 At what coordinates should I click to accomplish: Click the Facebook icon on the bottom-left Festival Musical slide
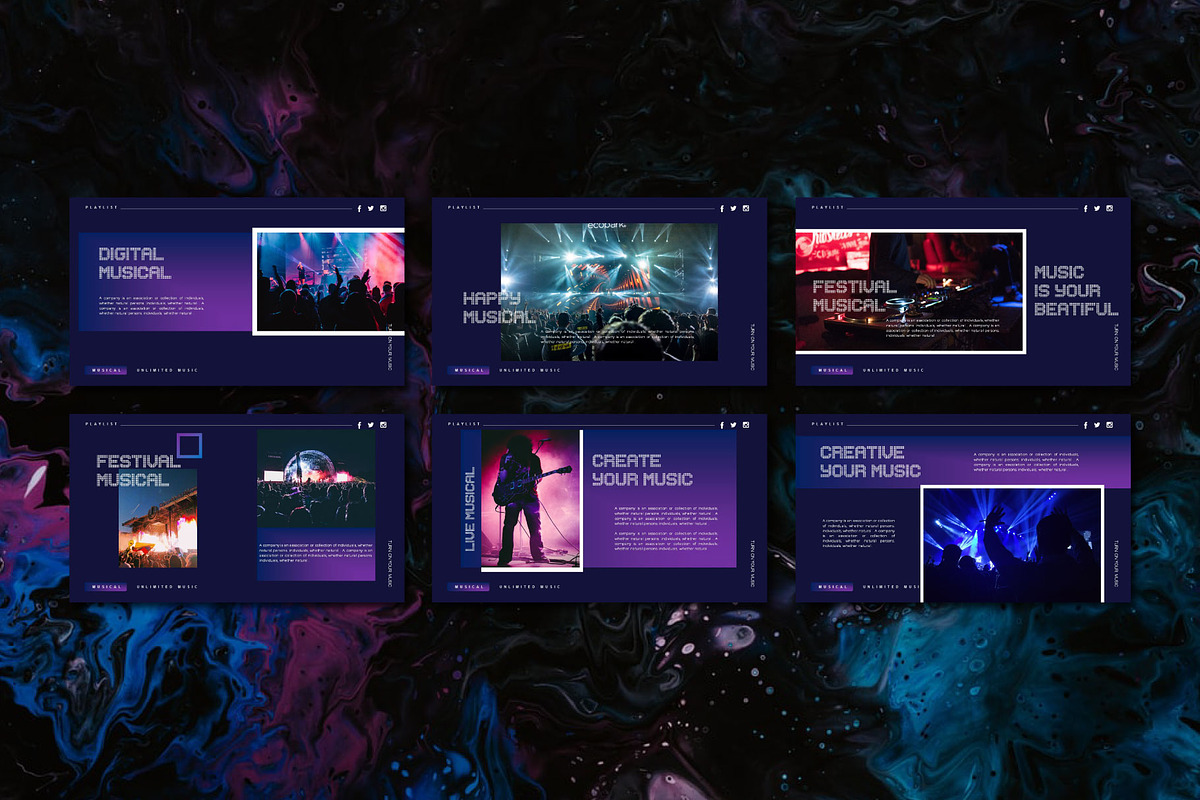359,425
